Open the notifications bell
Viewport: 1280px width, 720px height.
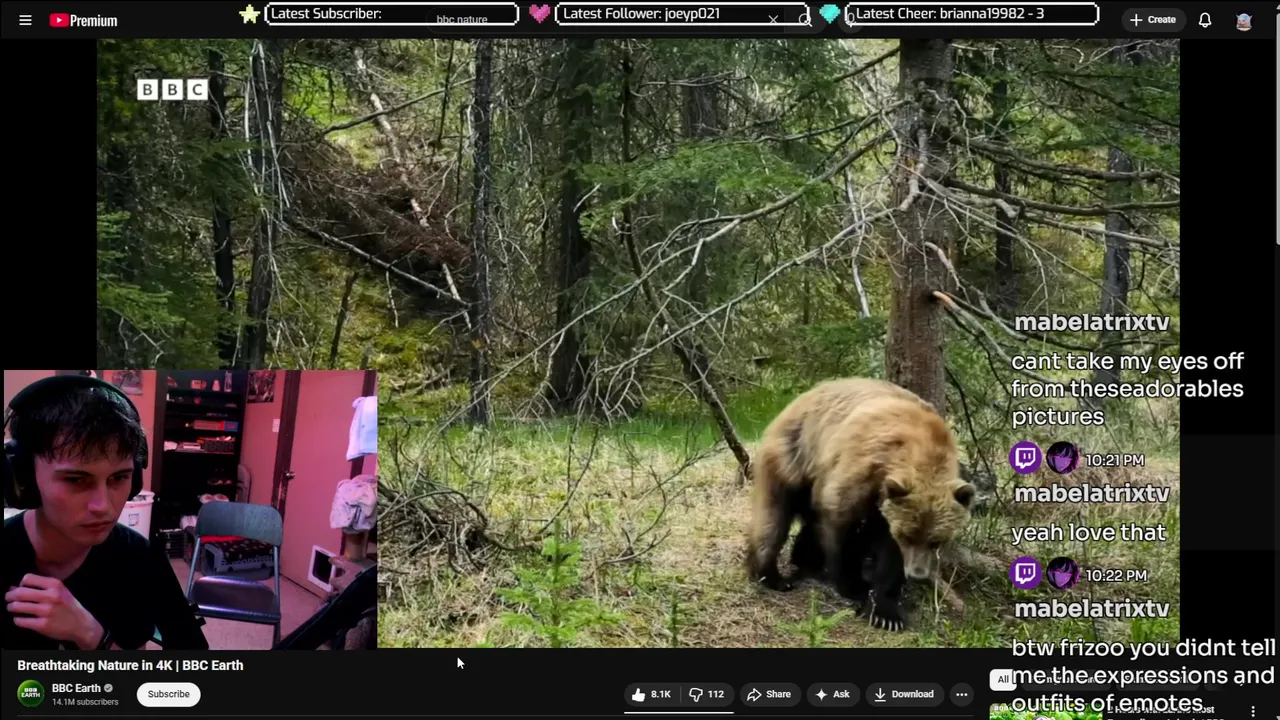click(1205, 20)
